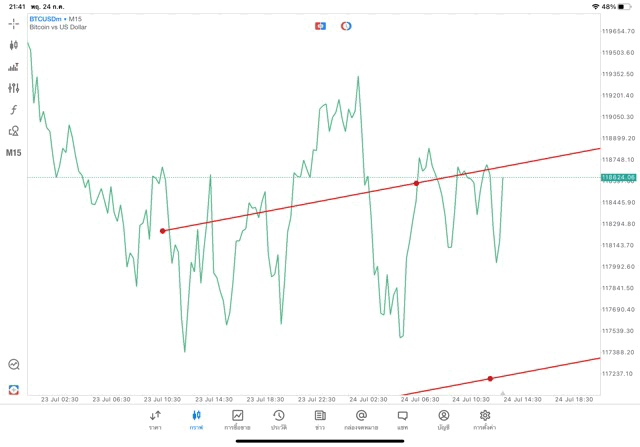Open the บัญชี accounts tab
Viewport: 640px width, 447px height.
pyautogui.click(x=444, y=420)
